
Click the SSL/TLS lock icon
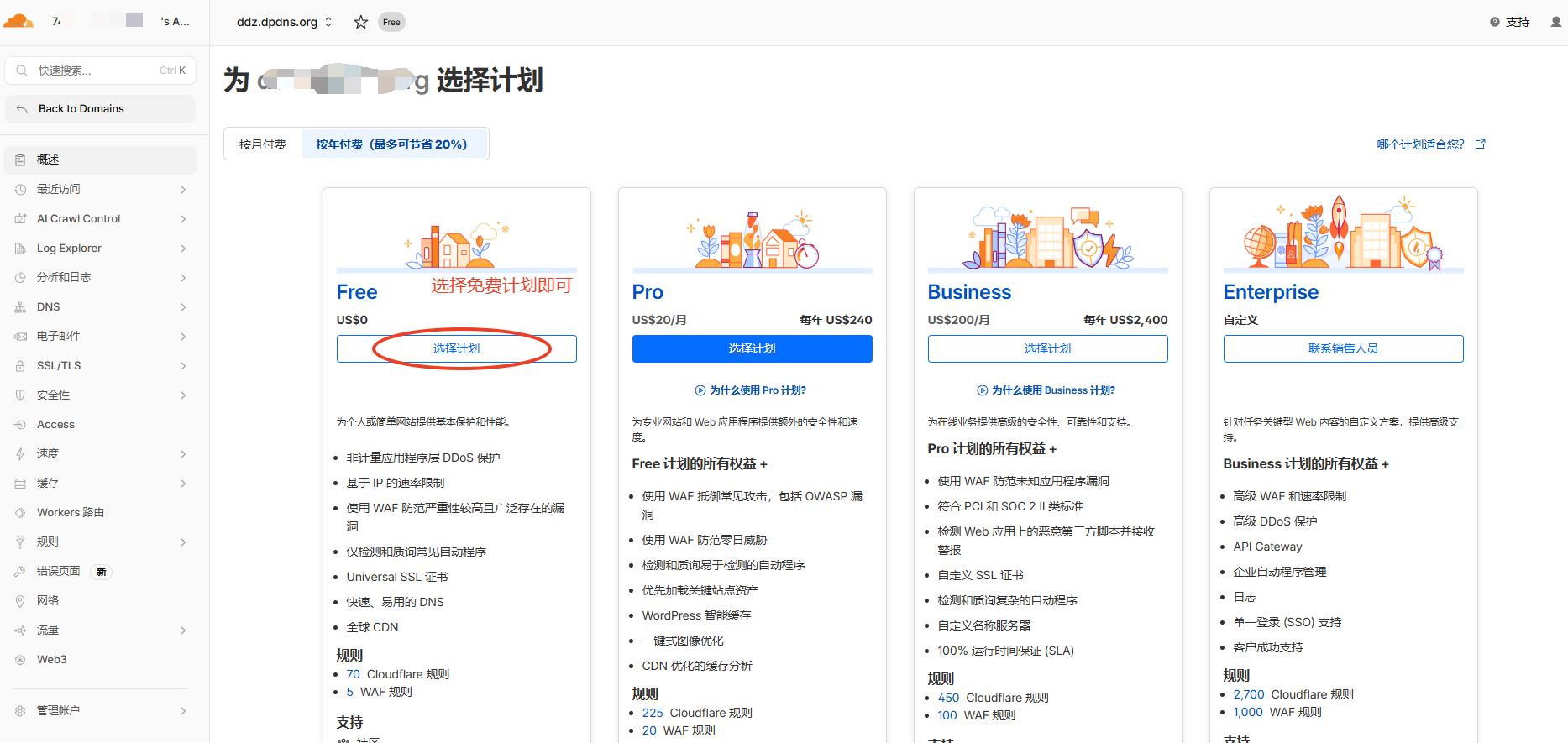point(20,366)
